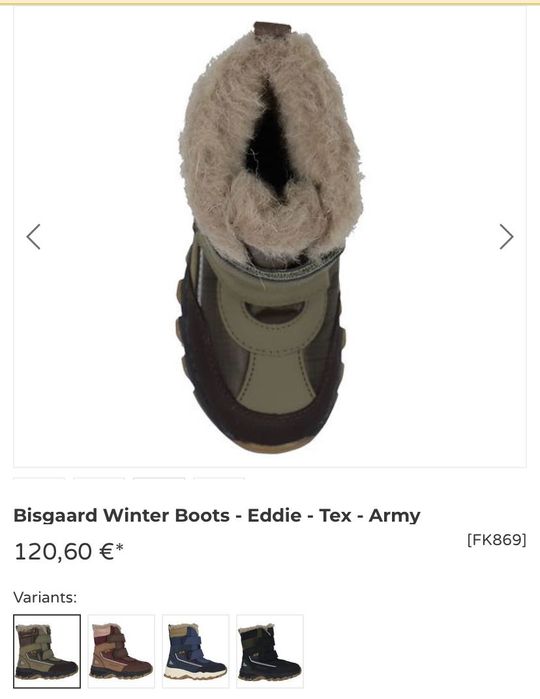Advance to the next product image
The width and height of the screenshot is (540, 699).
click(506, 237)
